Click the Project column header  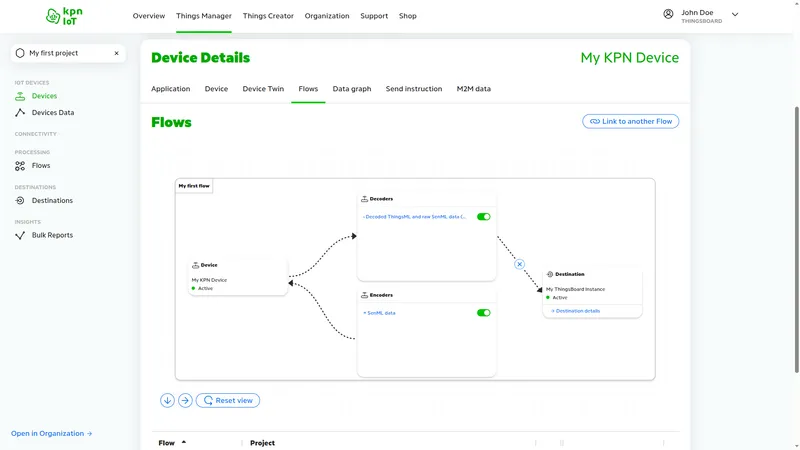click(x=262, y=443)
